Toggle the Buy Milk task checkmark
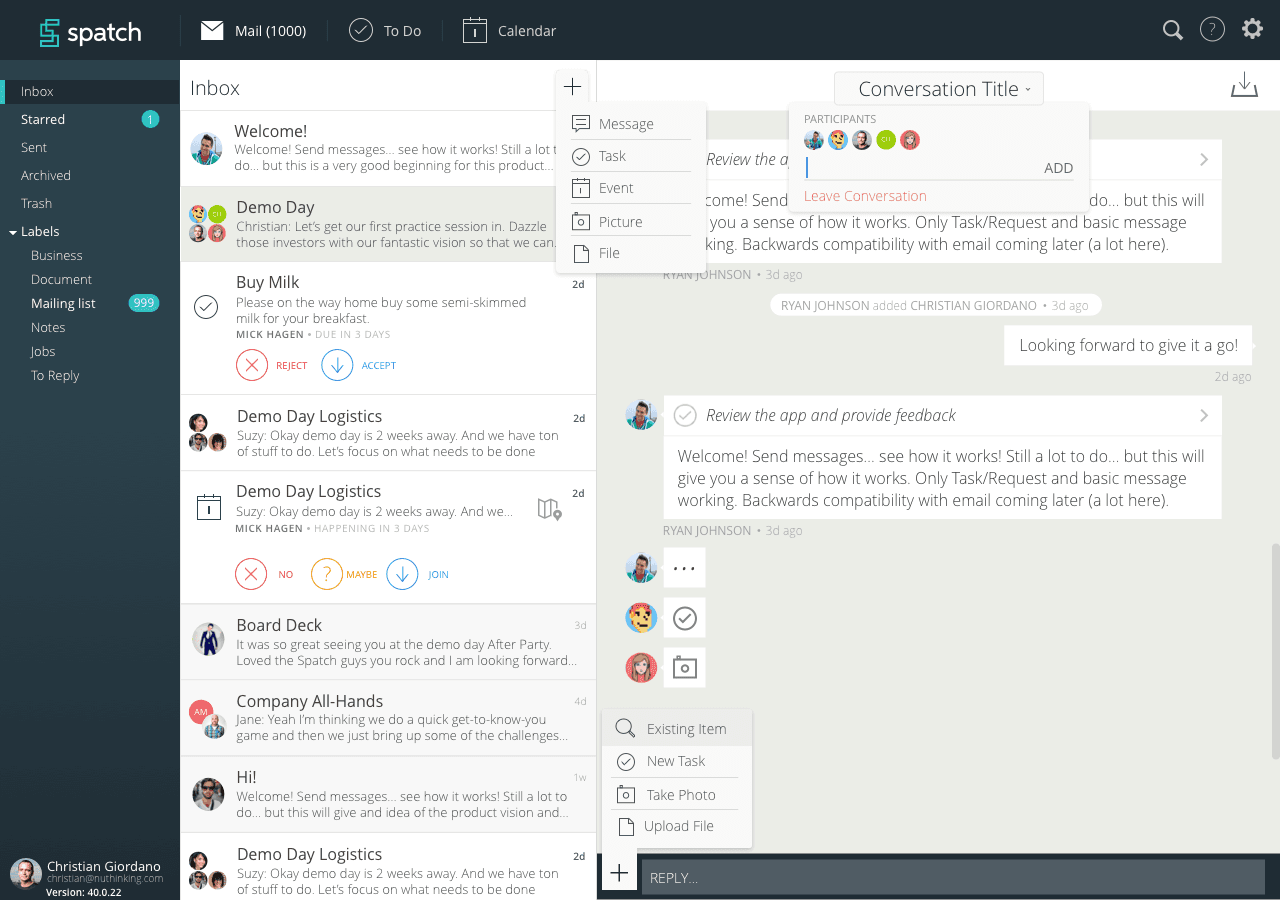 click(206, 306)
